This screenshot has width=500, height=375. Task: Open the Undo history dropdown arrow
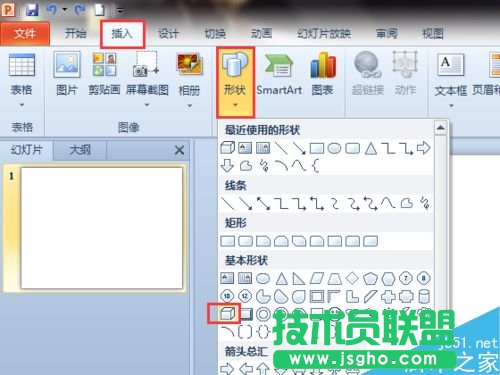[x=65, y=10]
